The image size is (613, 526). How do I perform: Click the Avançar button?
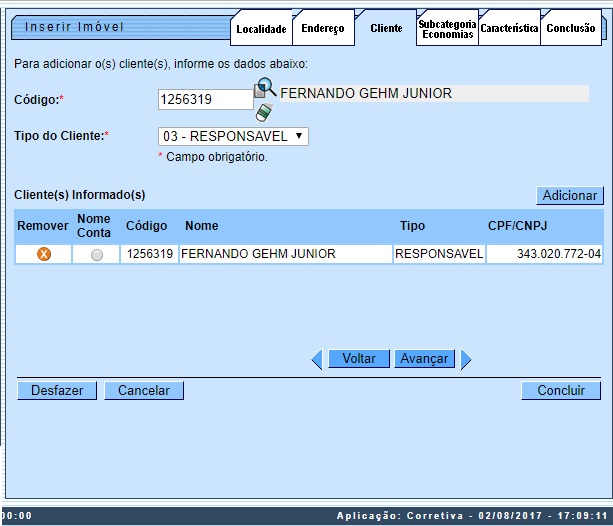[425, 358]
